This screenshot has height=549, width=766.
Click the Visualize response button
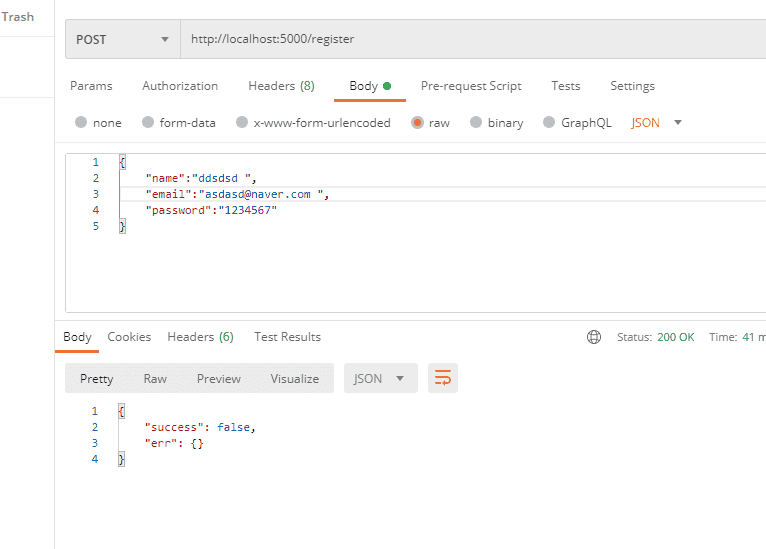click(x=294, y=379)
